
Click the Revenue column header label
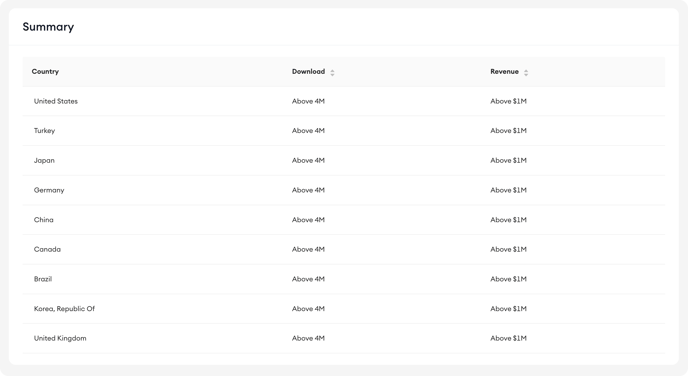504,72
